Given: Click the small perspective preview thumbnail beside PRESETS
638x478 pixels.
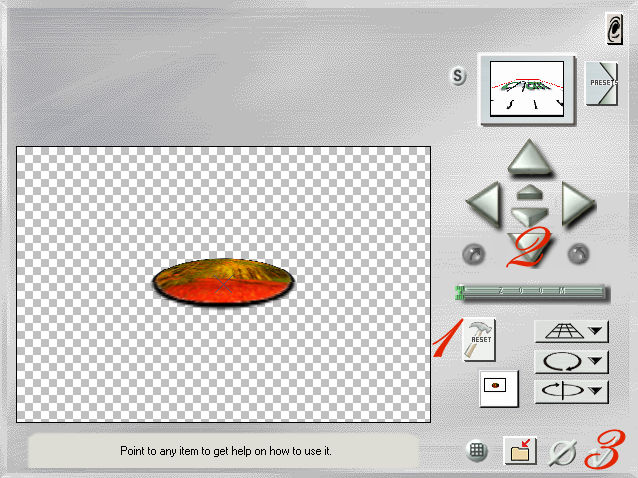Looking at the screenshot, I should point(527,89).
